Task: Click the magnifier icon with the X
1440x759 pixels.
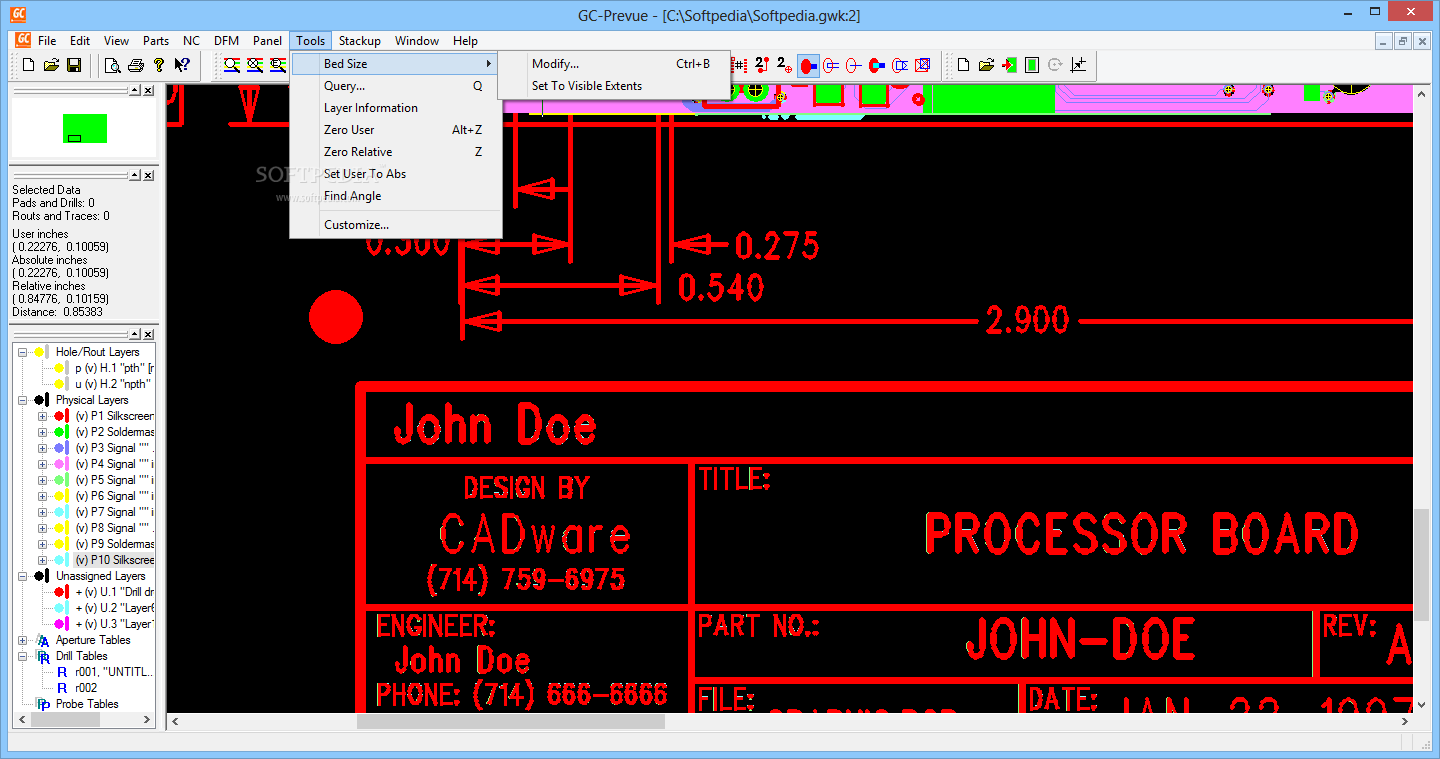Action: click(255, 65)
